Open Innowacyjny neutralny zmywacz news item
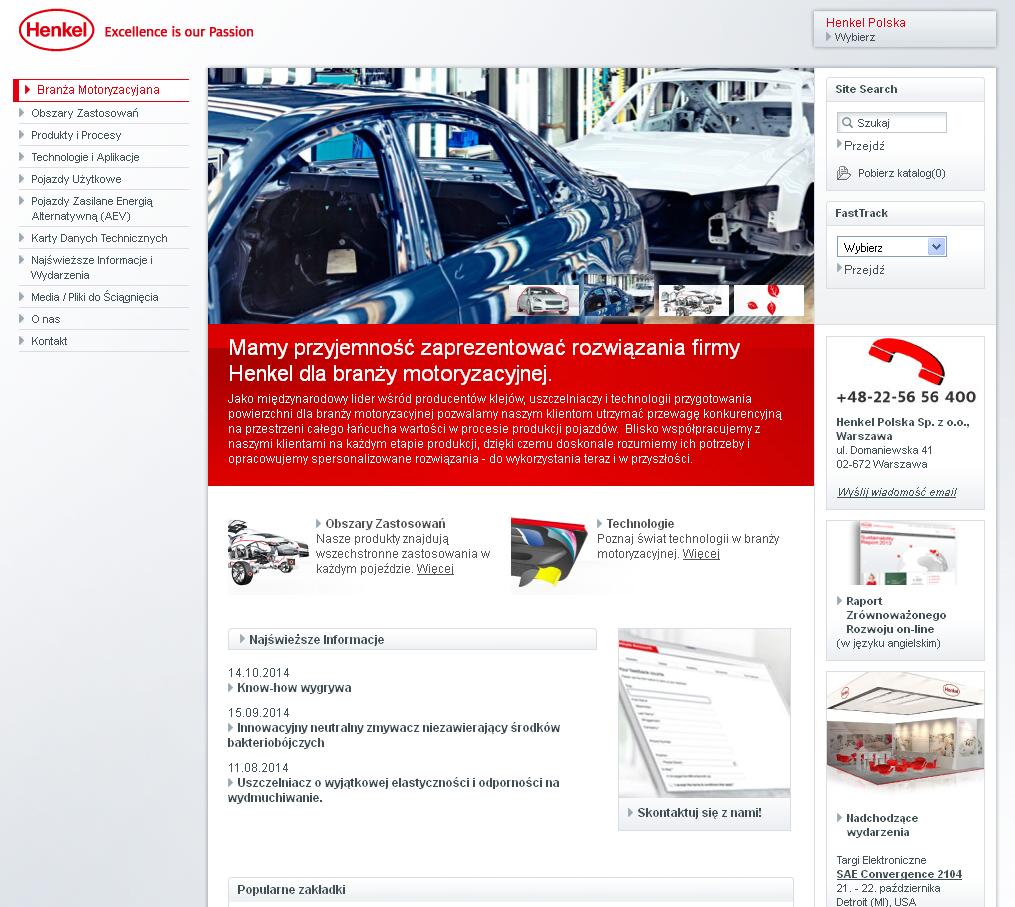 tap(394, 735)
